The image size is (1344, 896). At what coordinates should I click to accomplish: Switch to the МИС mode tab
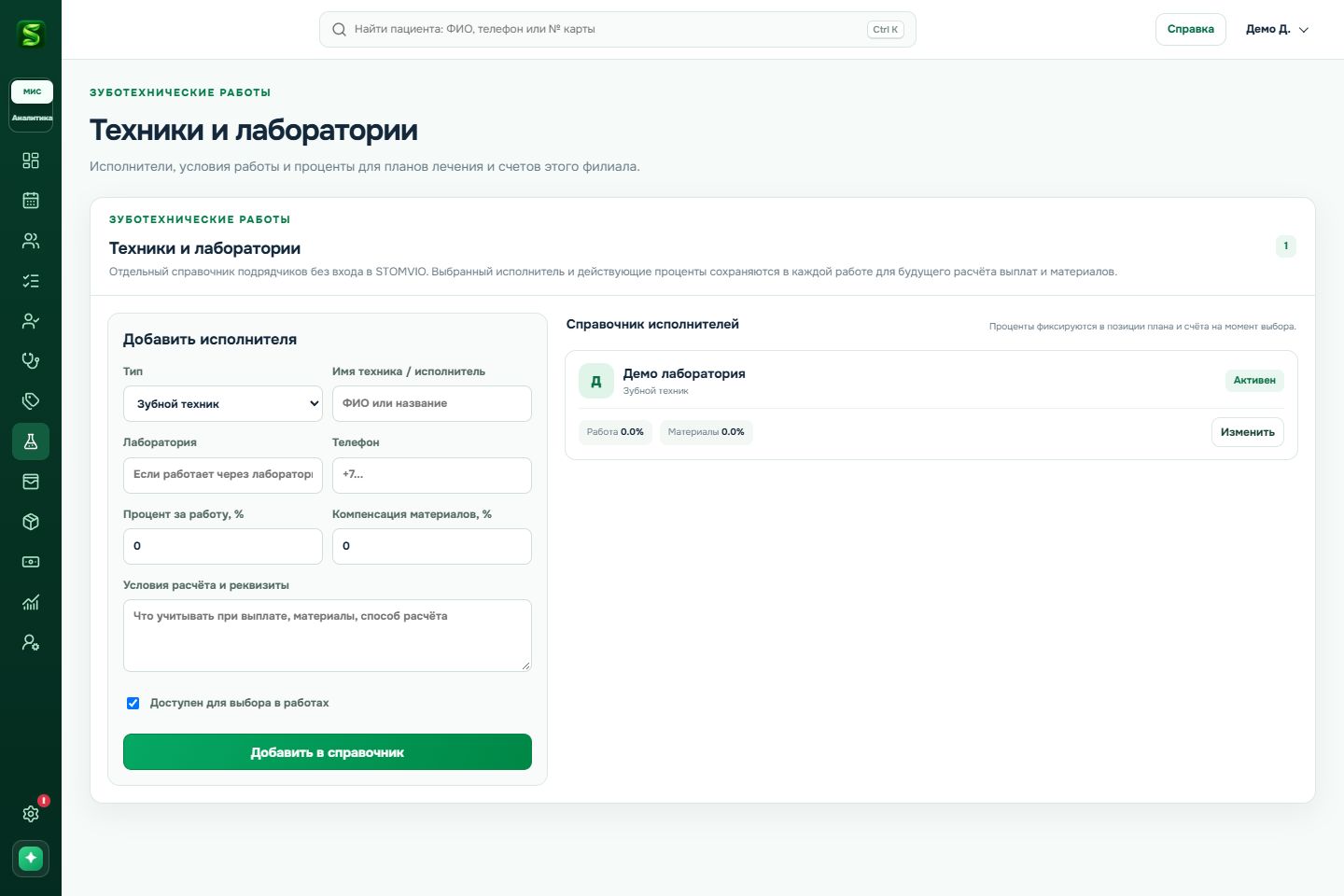pyautogui.click(x=32, y=91)
